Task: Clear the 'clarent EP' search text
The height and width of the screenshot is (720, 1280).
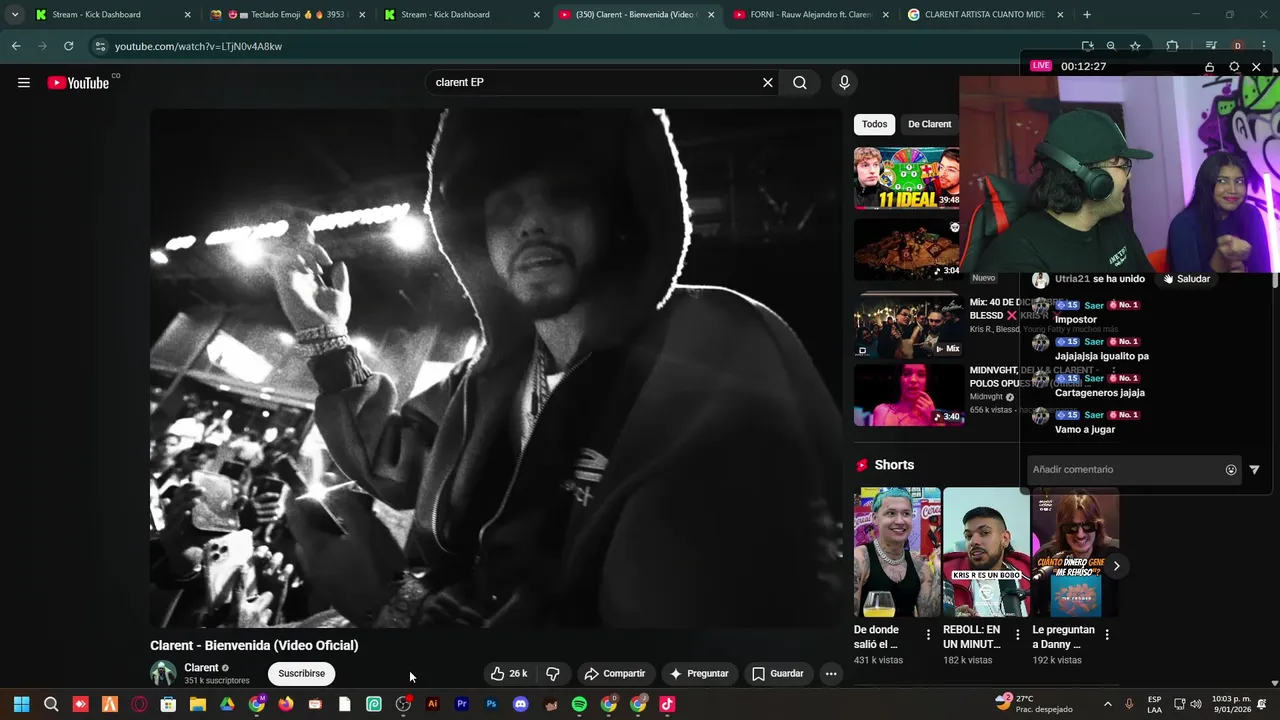Action: click(x=768, y=83)
